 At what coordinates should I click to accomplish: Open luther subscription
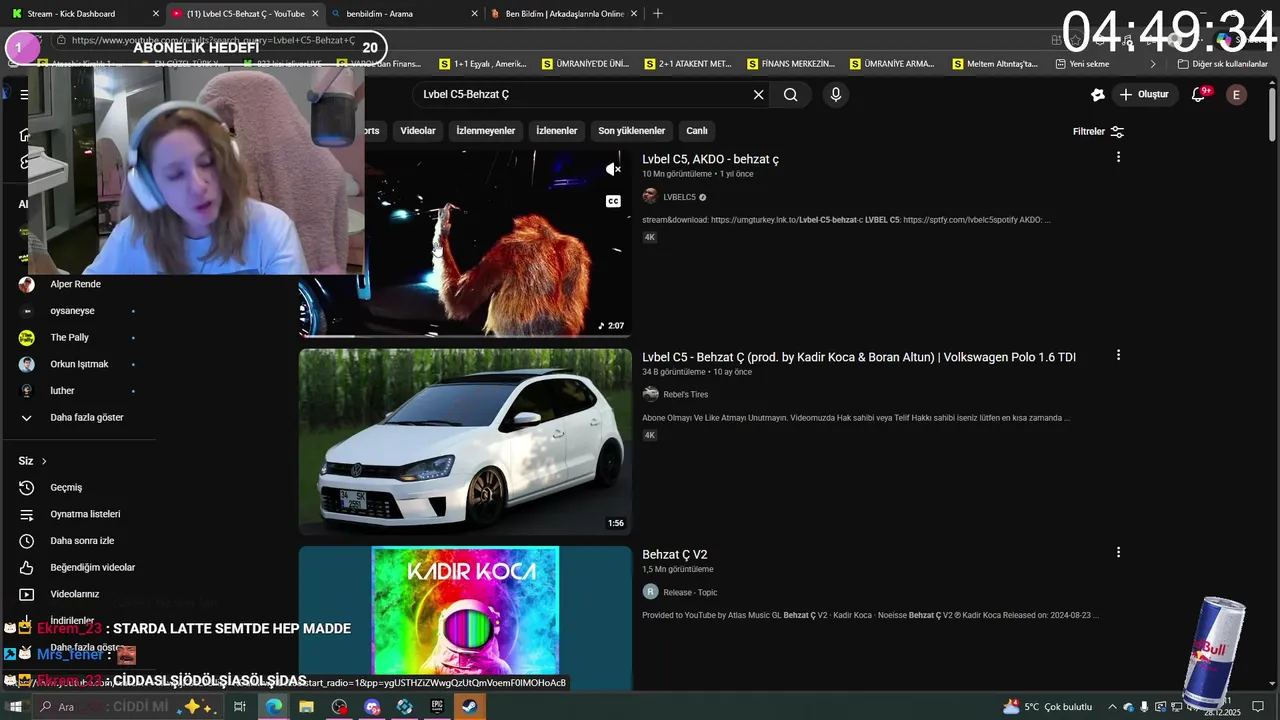(62, 391)
